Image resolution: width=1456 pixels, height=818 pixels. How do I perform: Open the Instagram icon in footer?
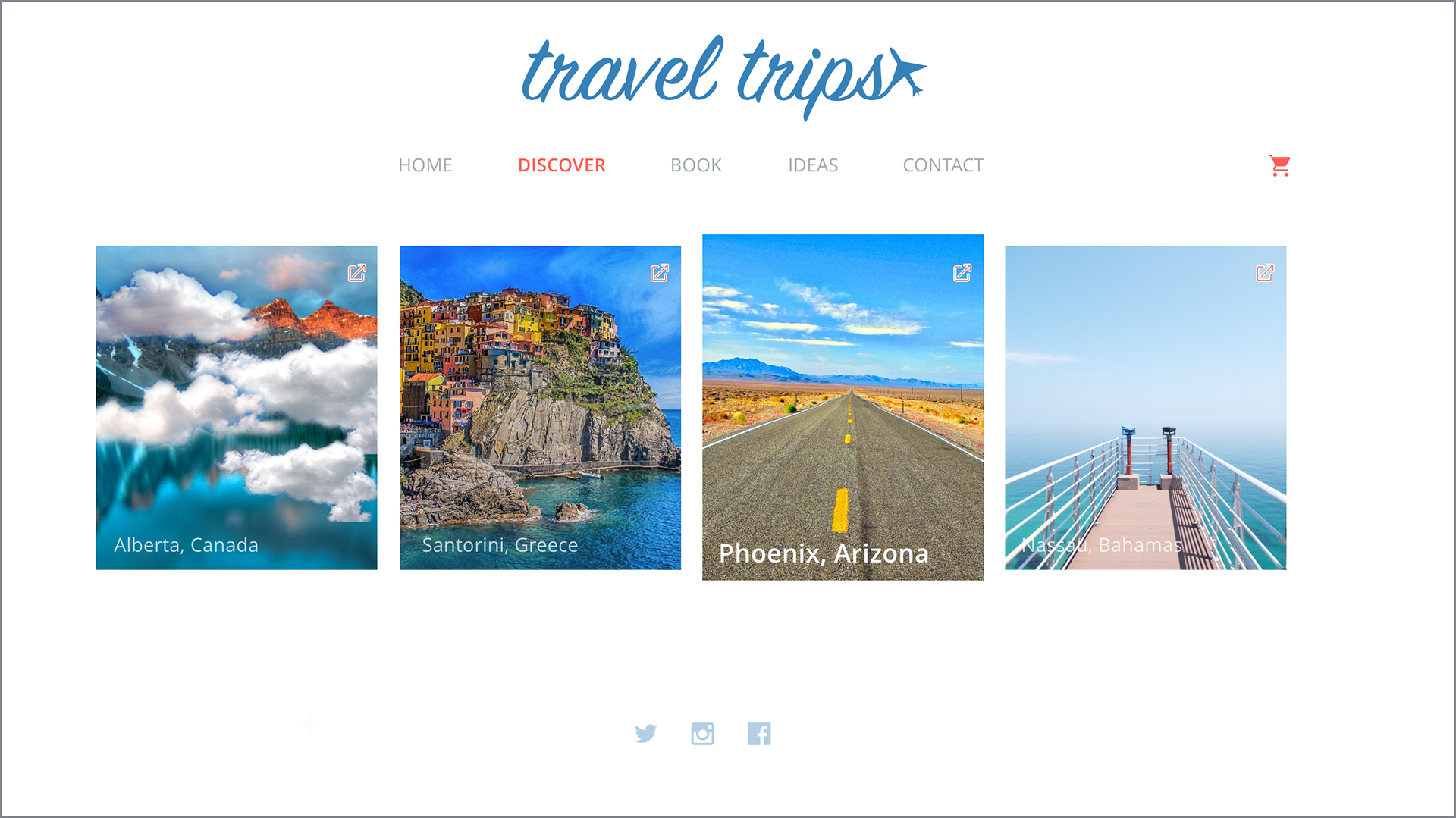(702, 734)
